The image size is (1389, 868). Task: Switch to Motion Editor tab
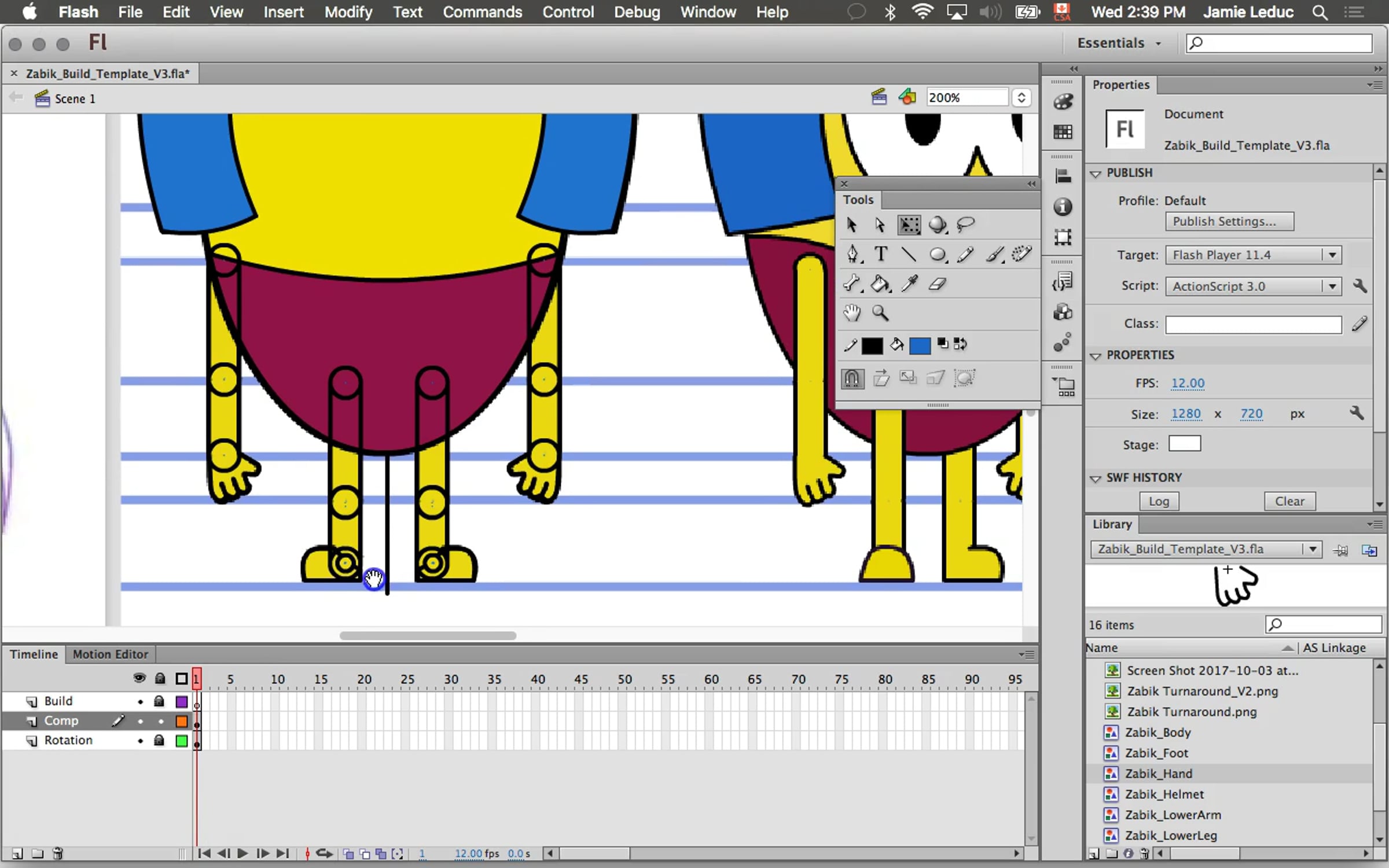pyautogui.click(x=110, y=654)
